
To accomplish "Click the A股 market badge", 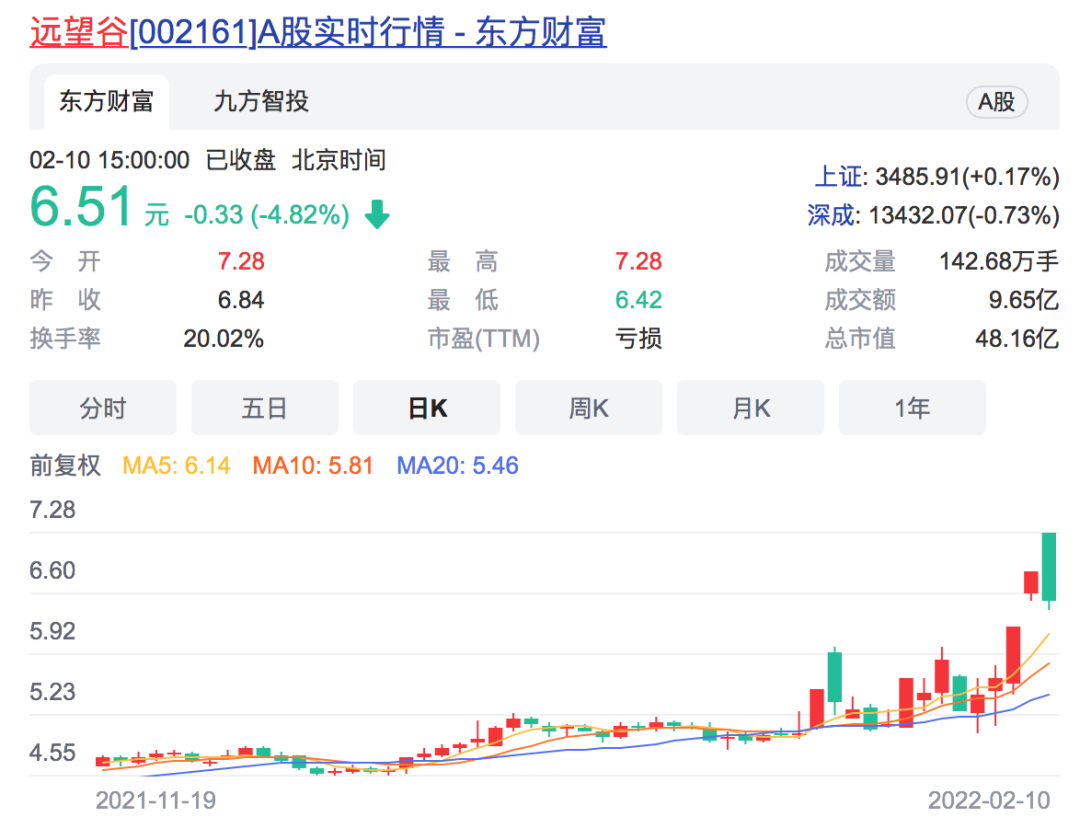I will pos(996,102).
